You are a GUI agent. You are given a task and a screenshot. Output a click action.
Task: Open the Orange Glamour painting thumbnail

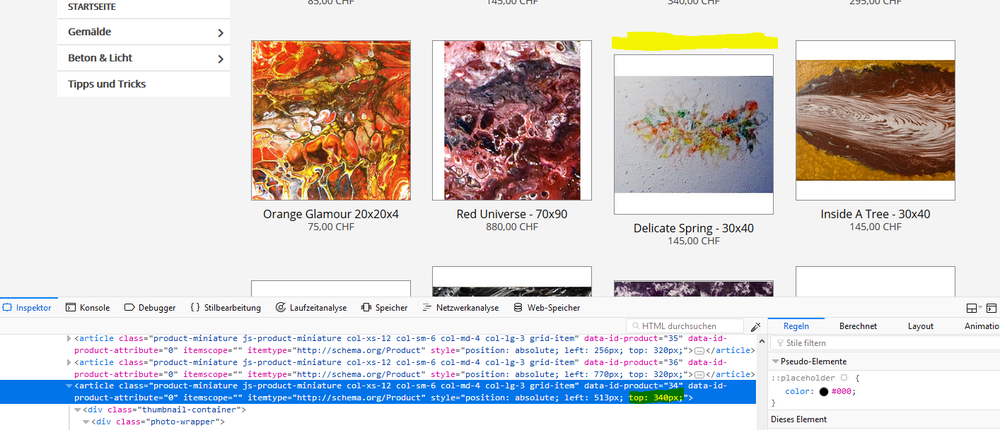click(331, 121)
